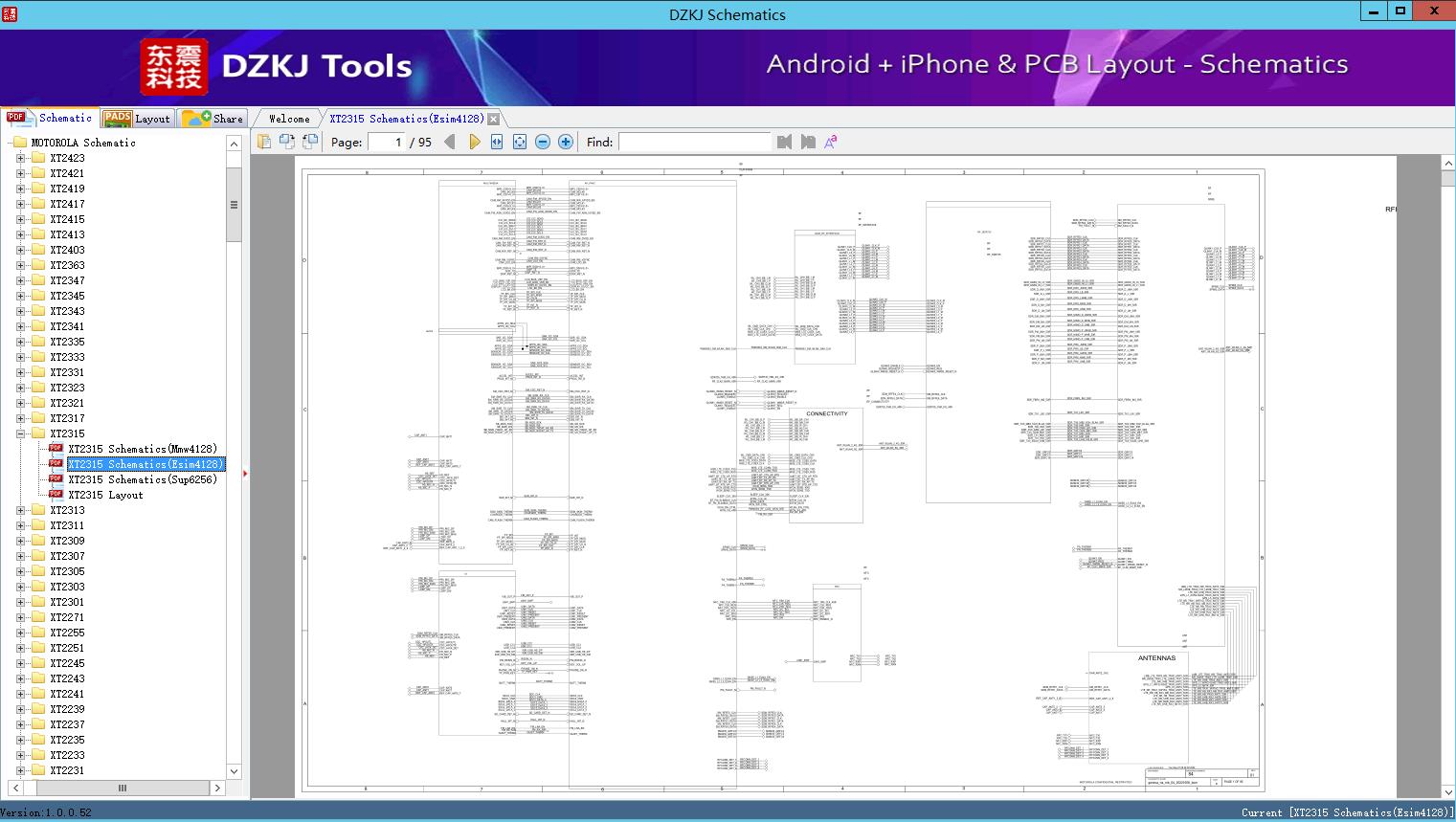Expand the XT2301 tree node
The width and height of the screenshot is (1456, 822).
tap(21, 602)
